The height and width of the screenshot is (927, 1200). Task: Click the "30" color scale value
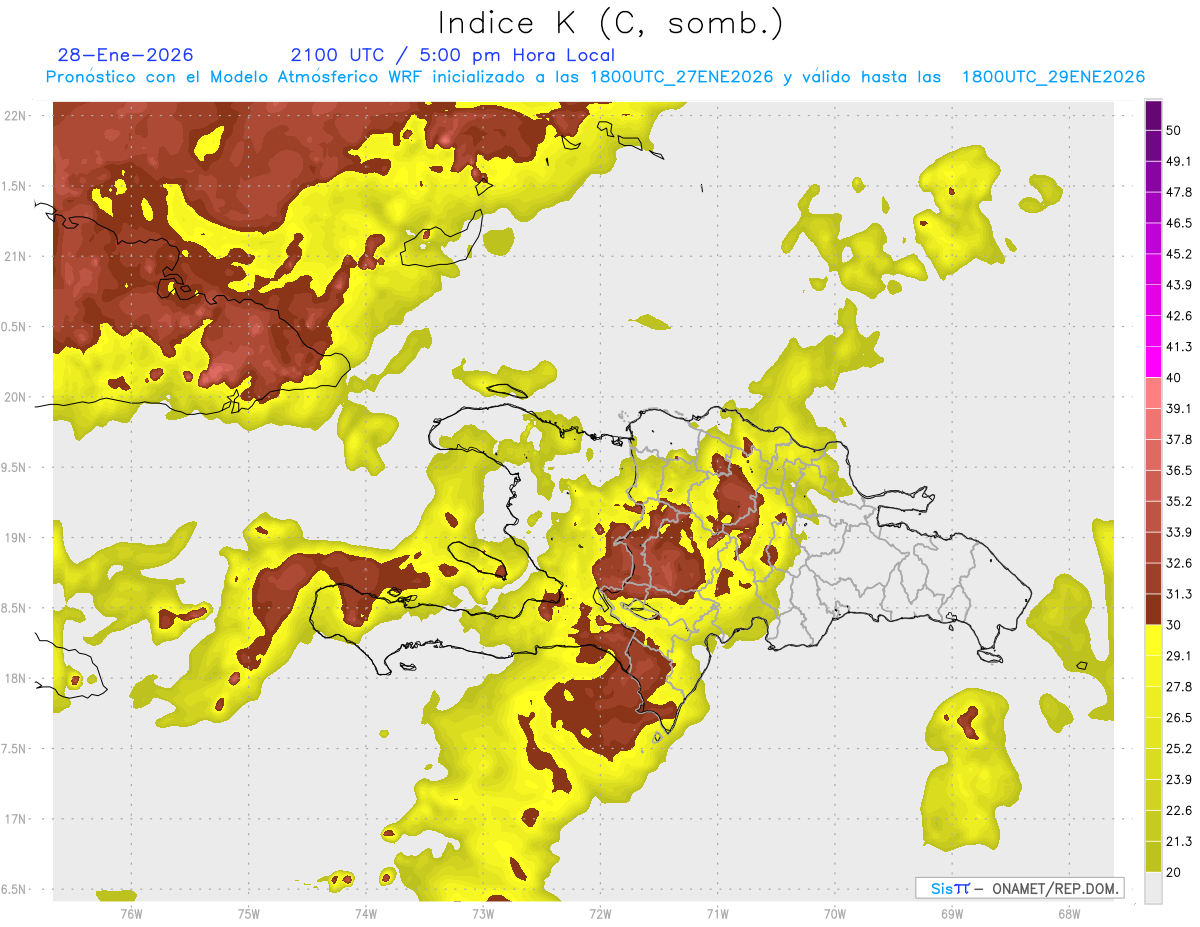click(1174, 625)
